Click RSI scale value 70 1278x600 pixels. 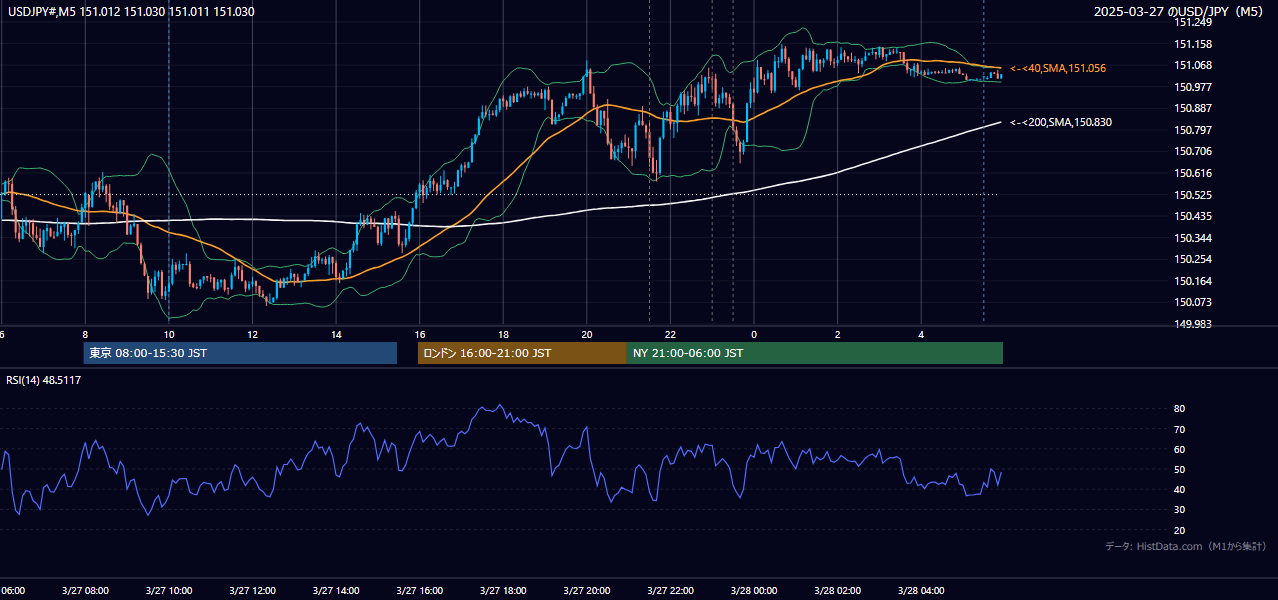[1179, 429]
